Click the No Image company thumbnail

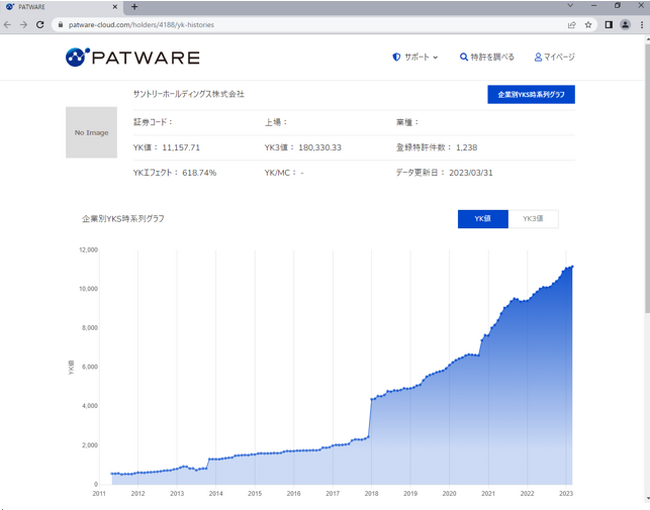(x=91, y=132)
